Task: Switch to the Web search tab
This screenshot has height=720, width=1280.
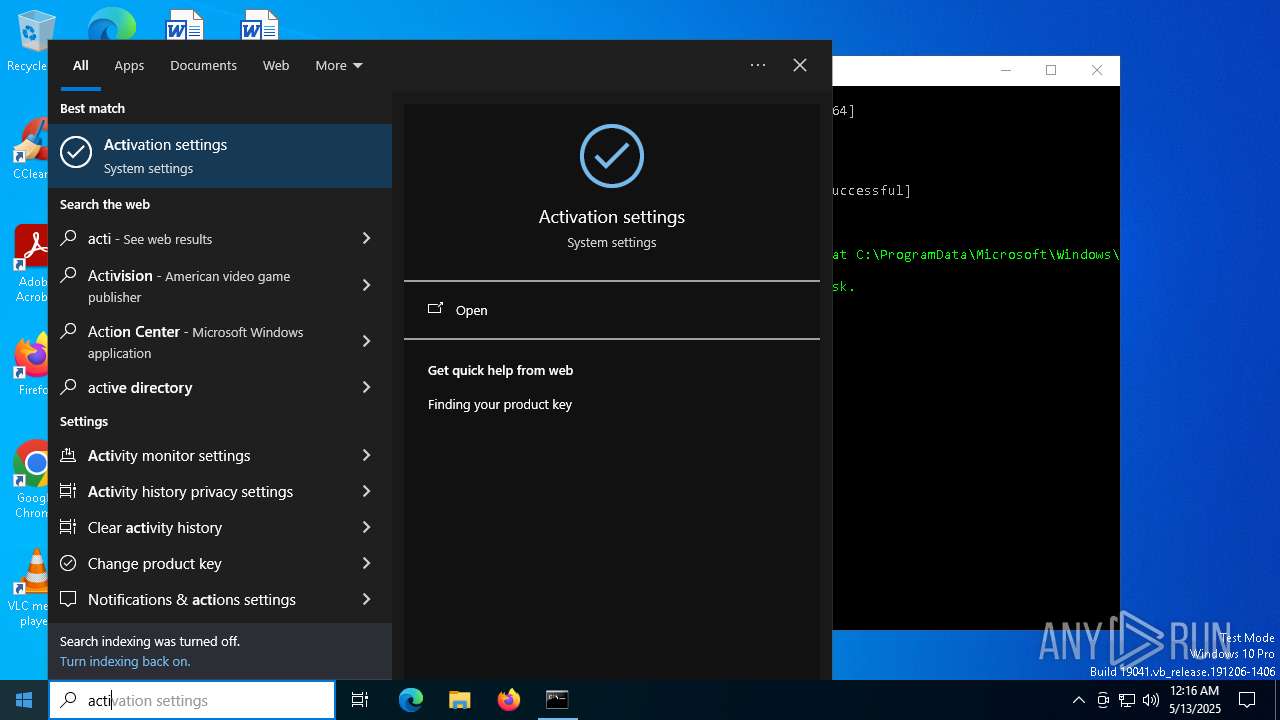Action: pyautogui.click(x=276, y=65)
